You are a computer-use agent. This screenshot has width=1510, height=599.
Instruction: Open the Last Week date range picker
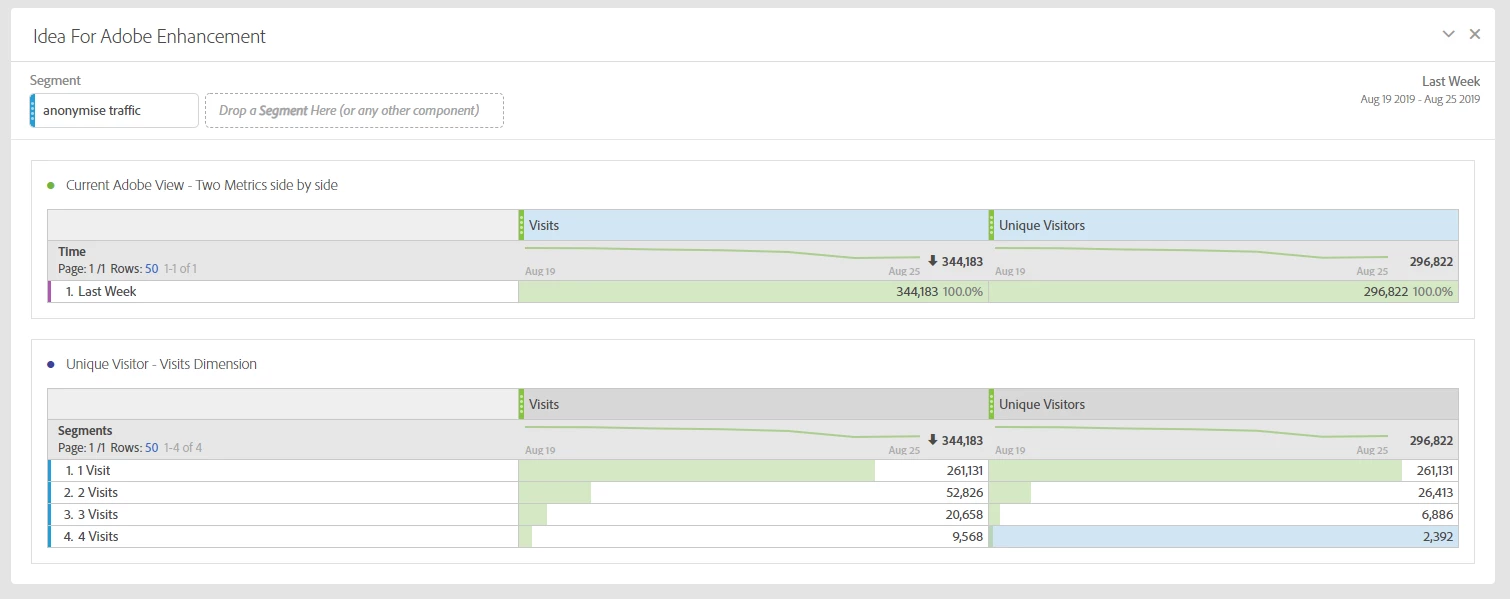[1420, 90]
